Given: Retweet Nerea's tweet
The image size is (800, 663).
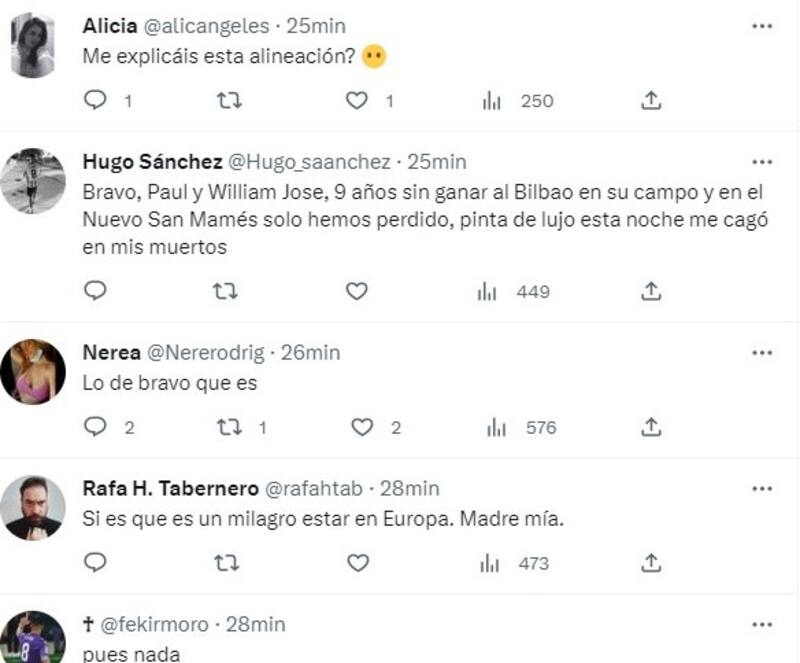Looking at the screenshot, I should pyautogui.click(x=227, y=427).
